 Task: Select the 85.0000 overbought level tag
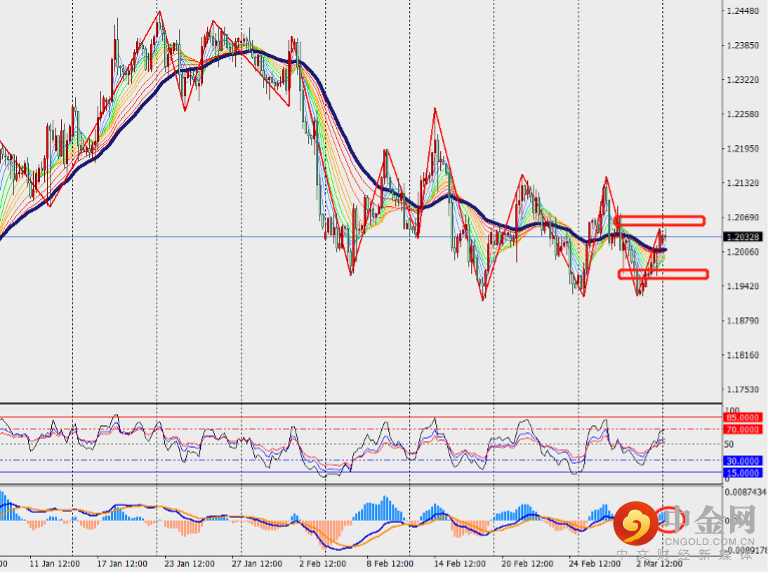(742, 417)
